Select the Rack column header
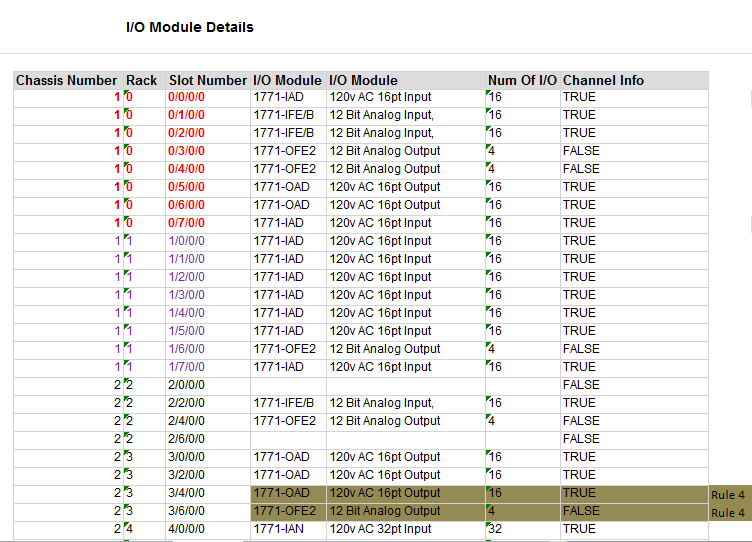Screen dimensions: 752x542 144,81
